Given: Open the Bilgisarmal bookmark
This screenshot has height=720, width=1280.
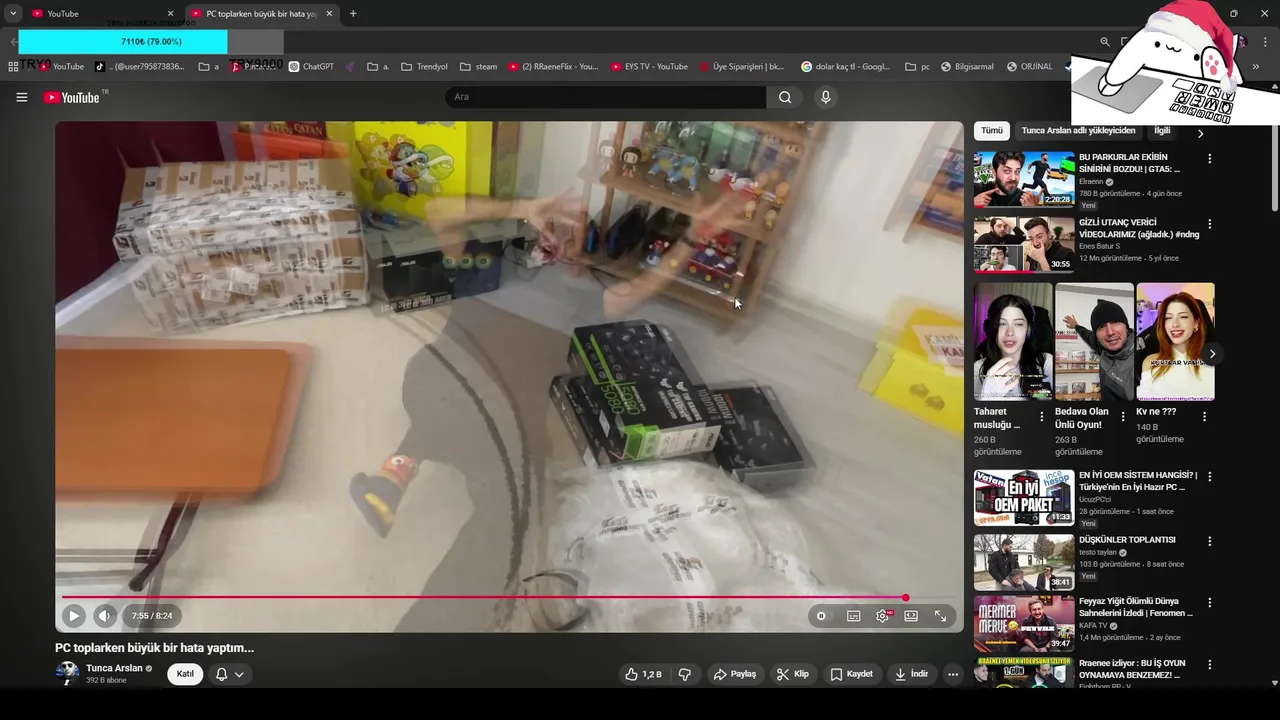Looking at the screenshot, I should [967, 67].
